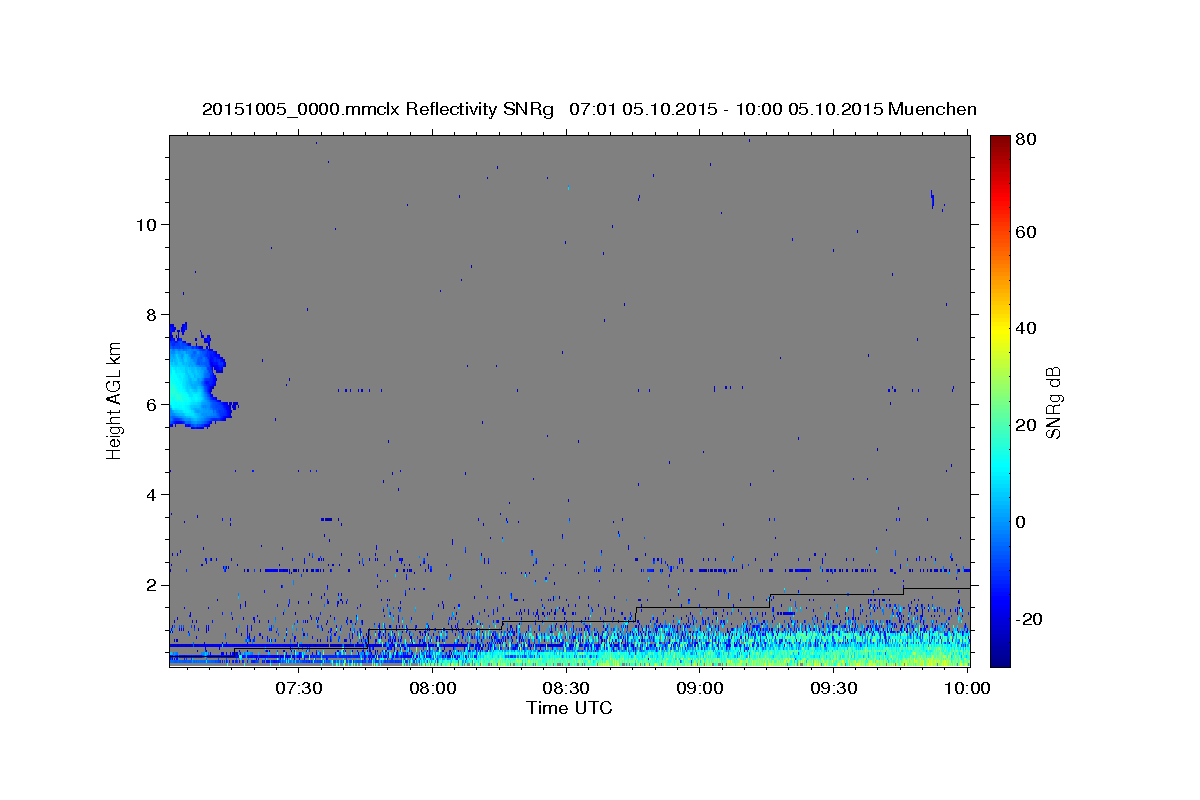Screen dimensions: 1200x800
Task: Click the colorbar value -20
Action: 1031,619
